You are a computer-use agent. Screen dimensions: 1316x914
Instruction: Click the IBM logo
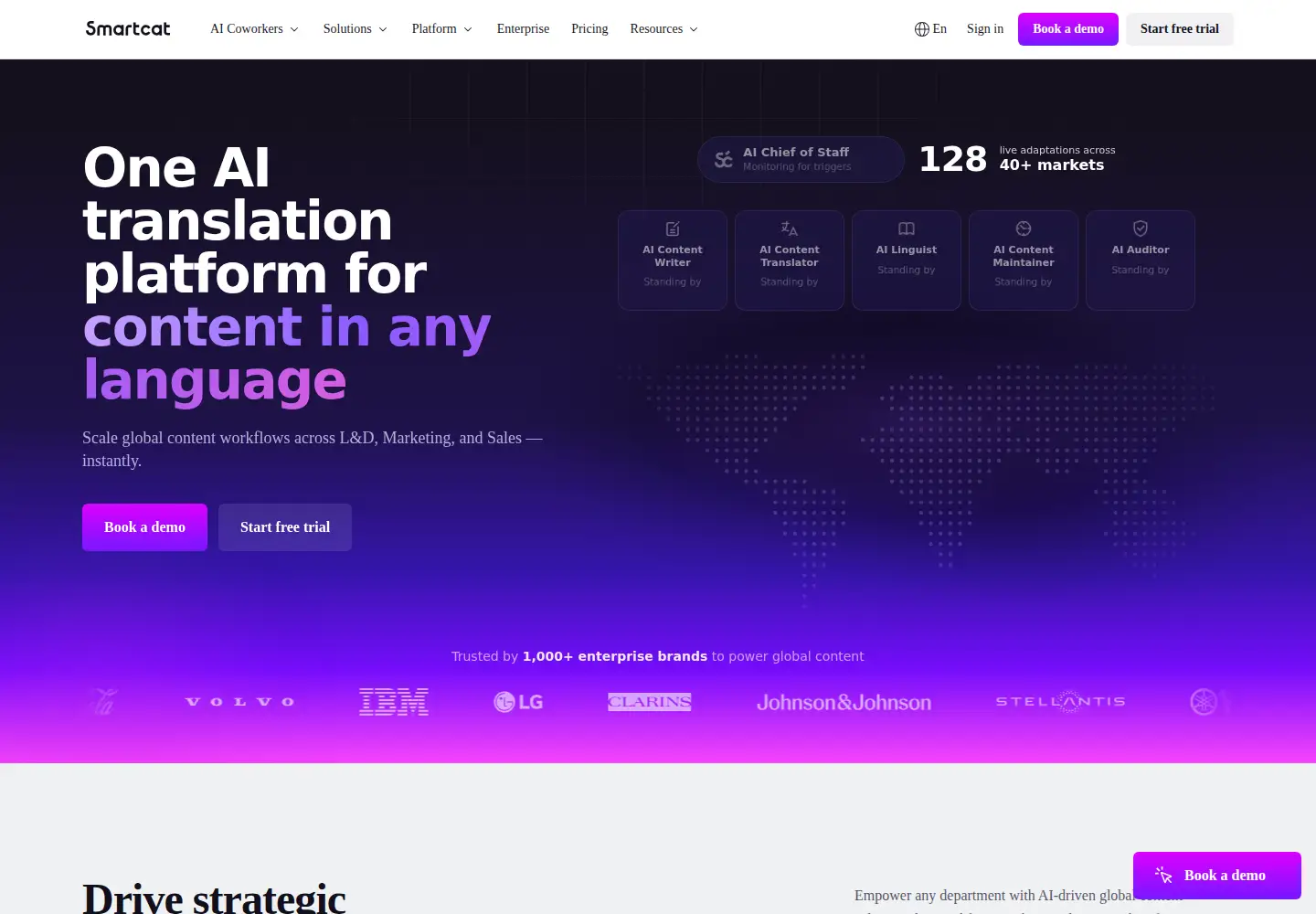(x=394, y=702)
